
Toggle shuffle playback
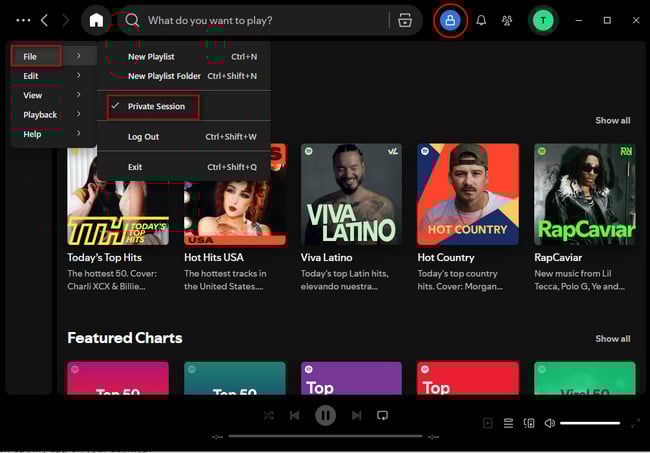coord(269,415)
